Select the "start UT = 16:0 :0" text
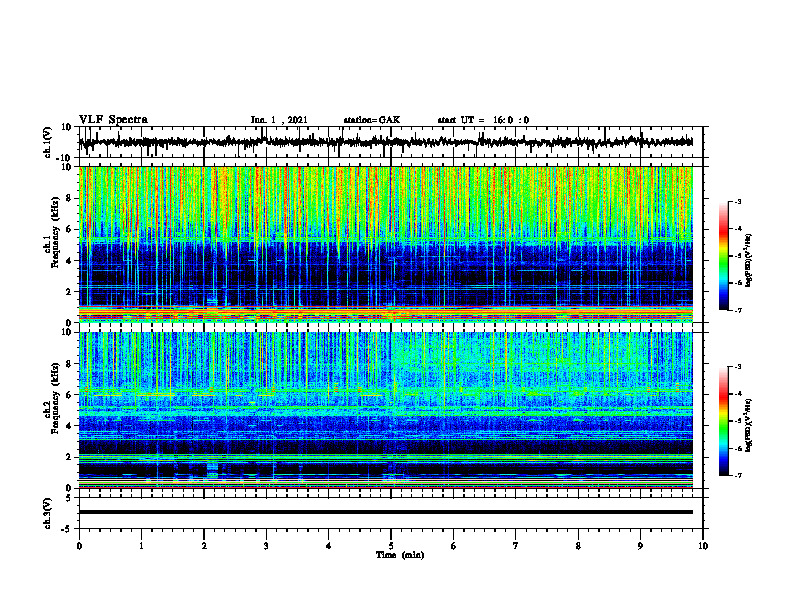 [483, 120]
